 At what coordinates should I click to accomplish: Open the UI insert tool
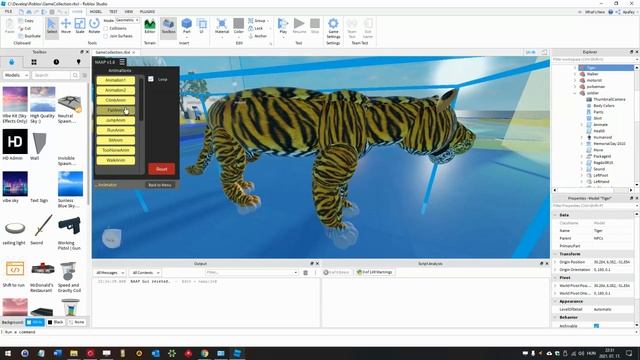[202, 26]
